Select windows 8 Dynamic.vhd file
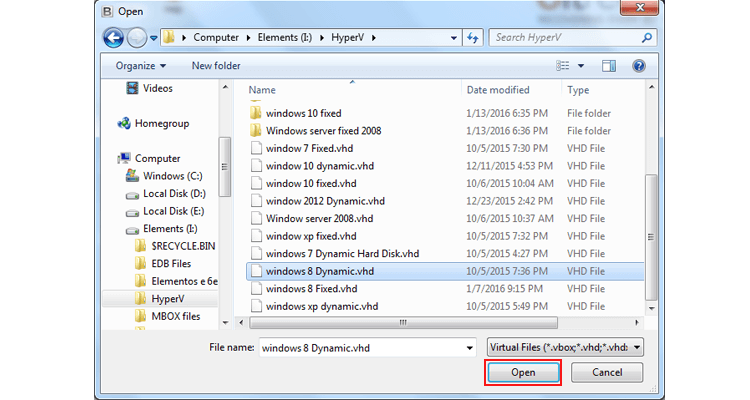The height and width of the screenshot is (400, 750). tap(320, 271)
